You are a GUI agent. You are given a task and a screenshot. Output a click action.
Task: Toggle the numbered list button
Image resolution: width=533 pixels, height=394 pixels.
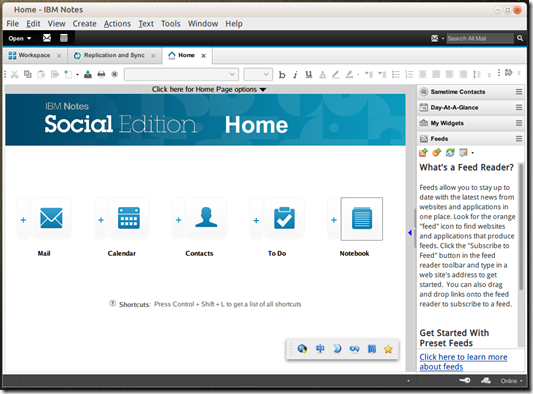tap(409, 74)
